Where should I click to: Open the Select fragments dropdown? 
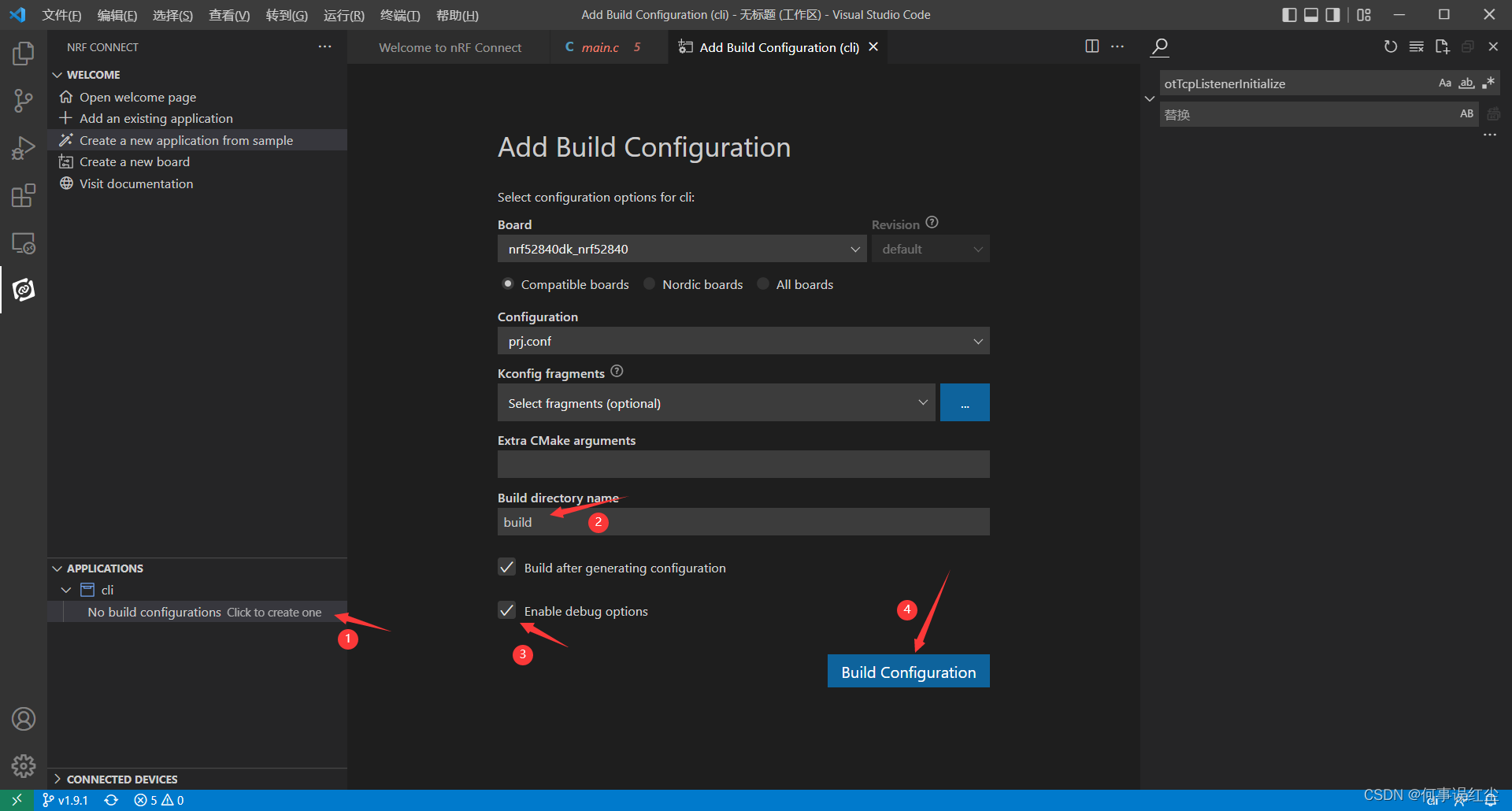(717, 402)
